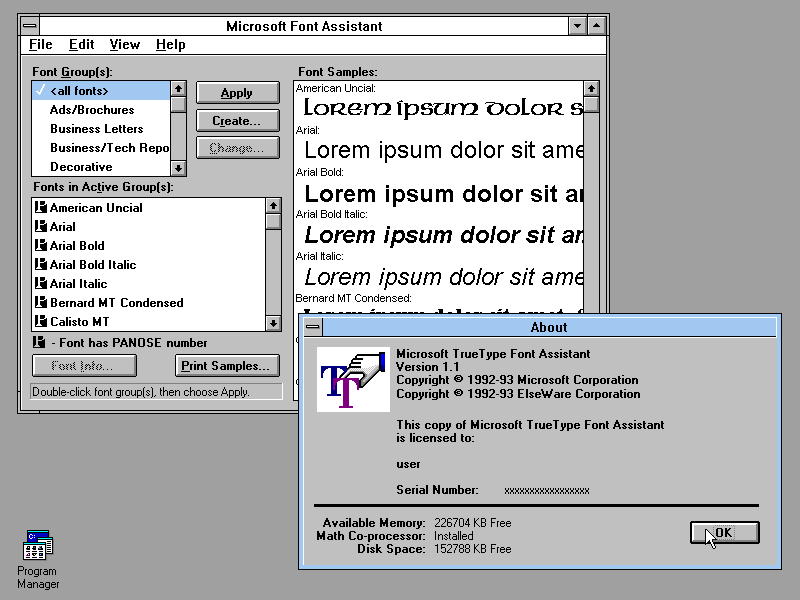Image resolution: width=800 pixels, height=600 pixels.
Task: Click the Version 1.1 text in About
Action: (428, 367)
